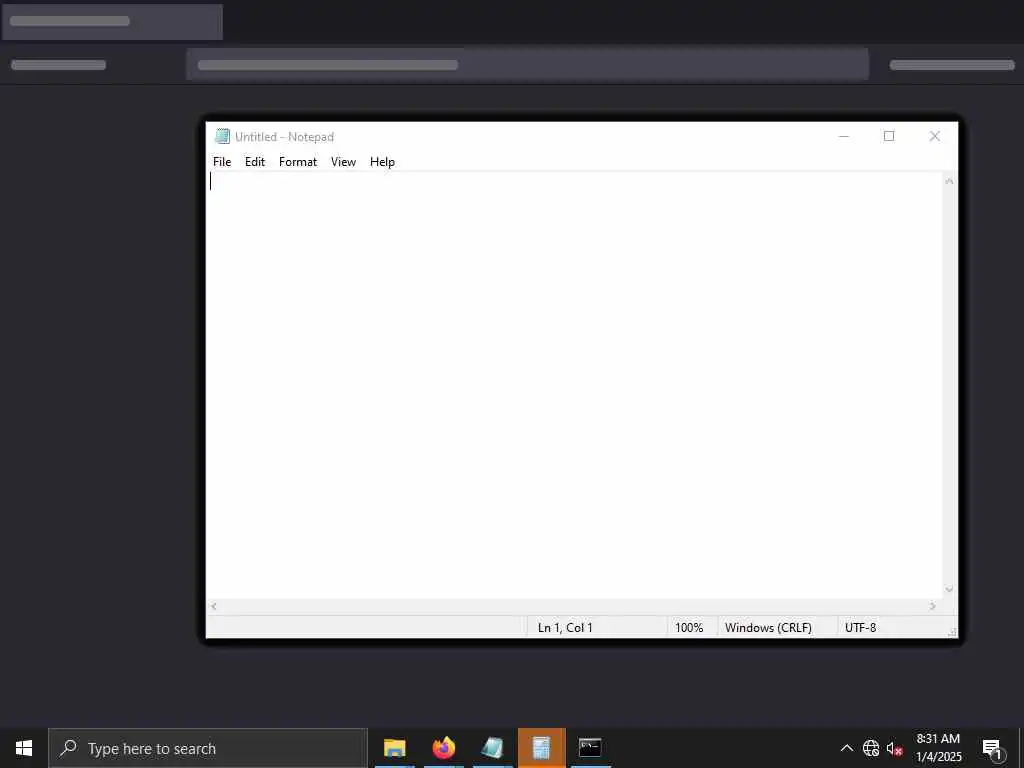Viewport: 1024px width, 768px height.
Task: Open the Windows Start menu
Action: coord(24,748)
